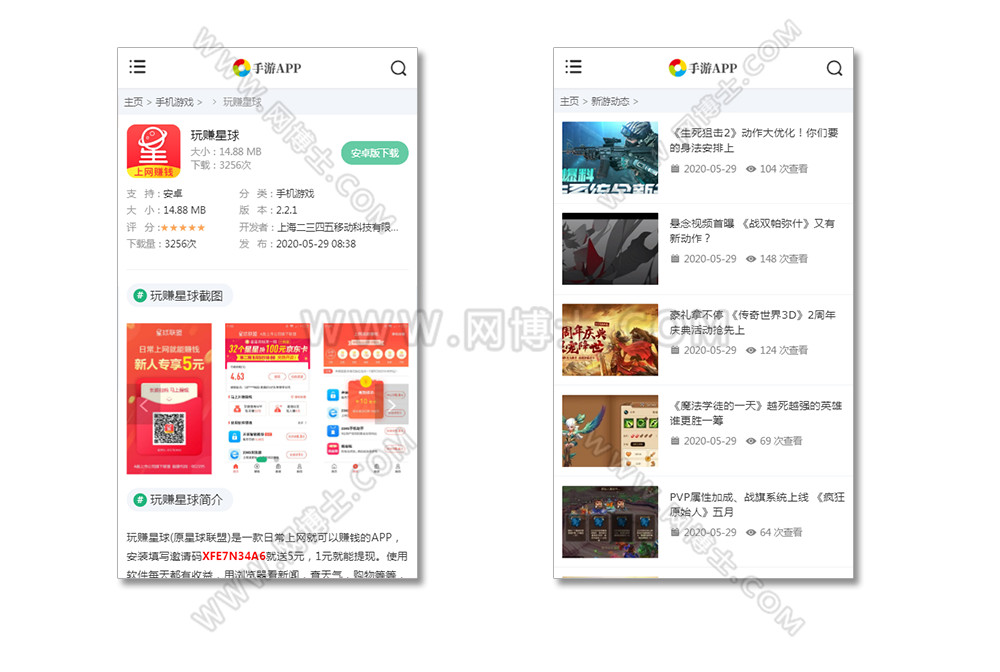Open the 《战双帕弥什》 article thumbnail

tap(610, 249)
